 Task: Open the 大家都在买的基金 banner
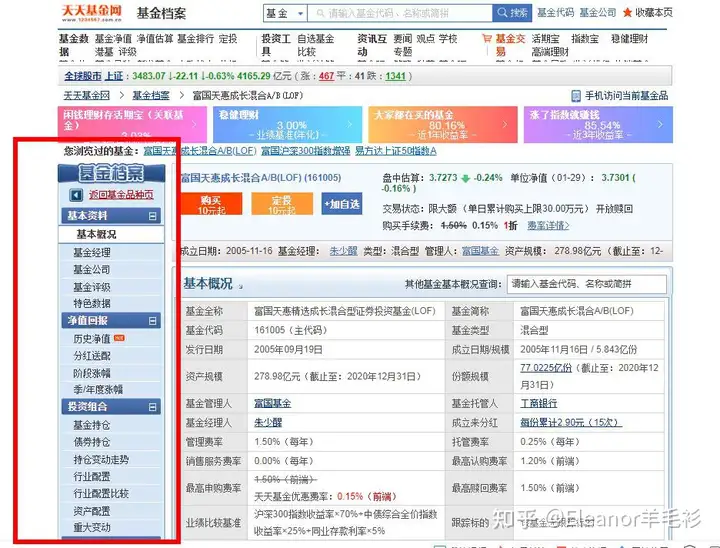click(443, 124)
